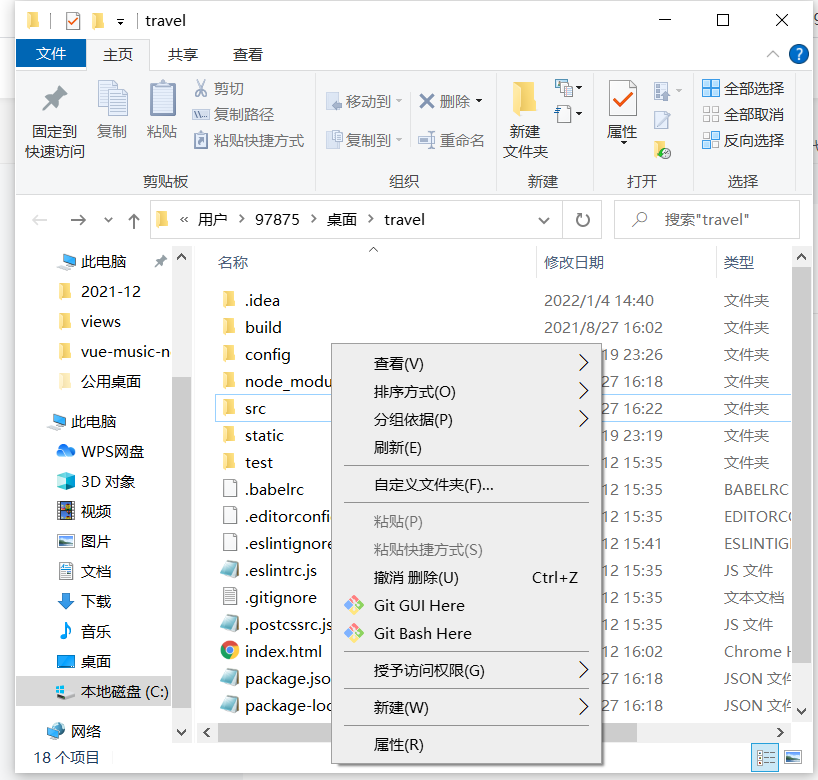Screen dimensions: 818x780
Task: Choose Customize this folder (自定义文件夹)
Action: tap(466, 485)
